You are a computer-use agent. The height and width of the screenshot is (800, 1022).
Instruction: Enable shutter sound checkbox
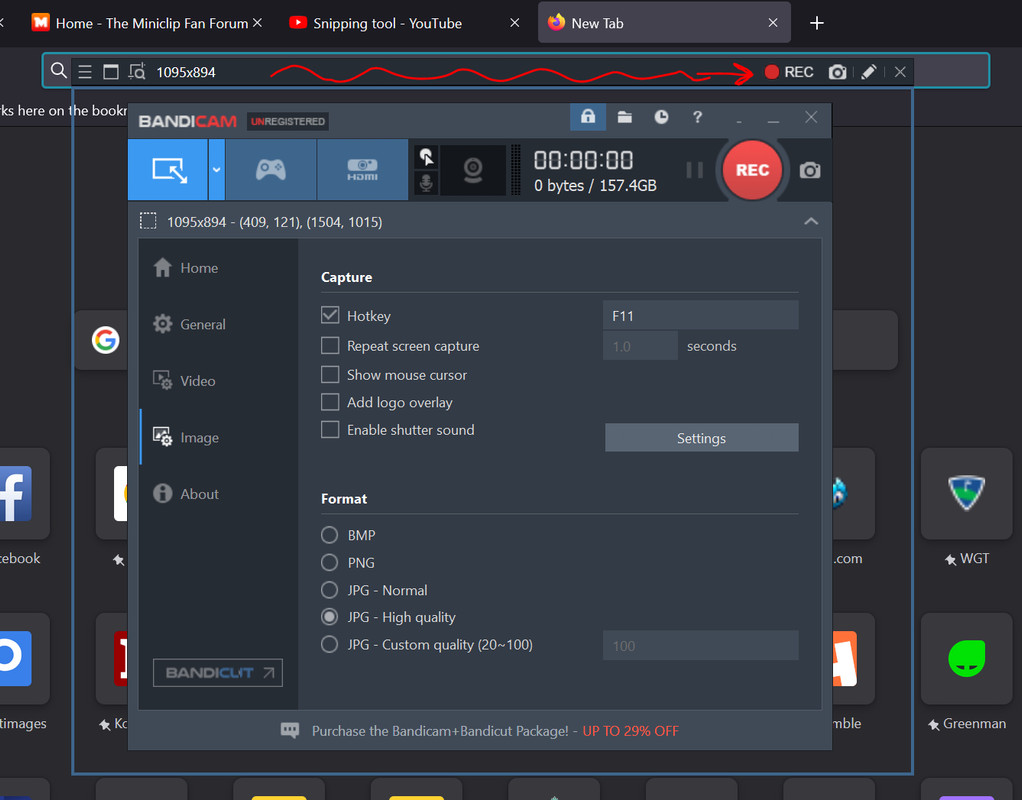(330, 430)
